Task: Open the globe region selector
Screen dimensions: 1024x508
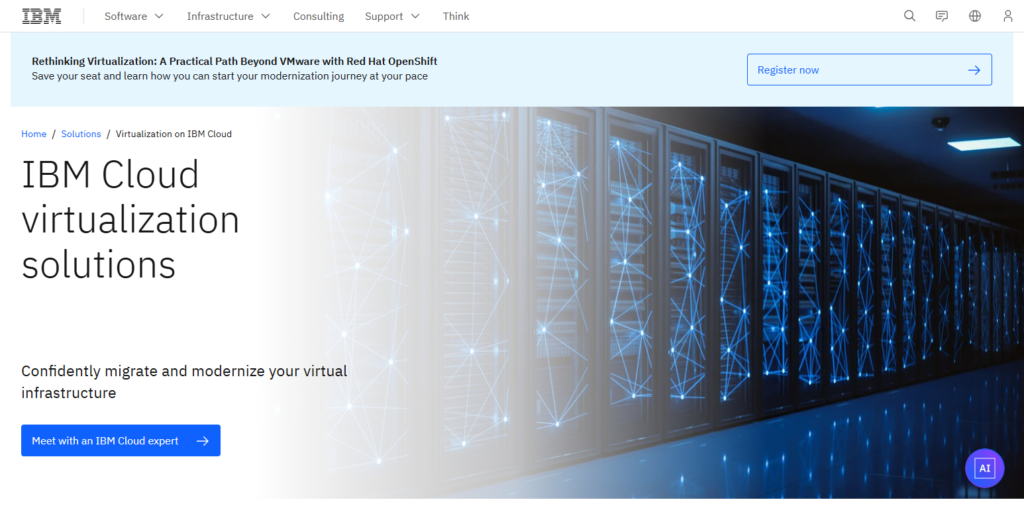Action: coord(975,16)
